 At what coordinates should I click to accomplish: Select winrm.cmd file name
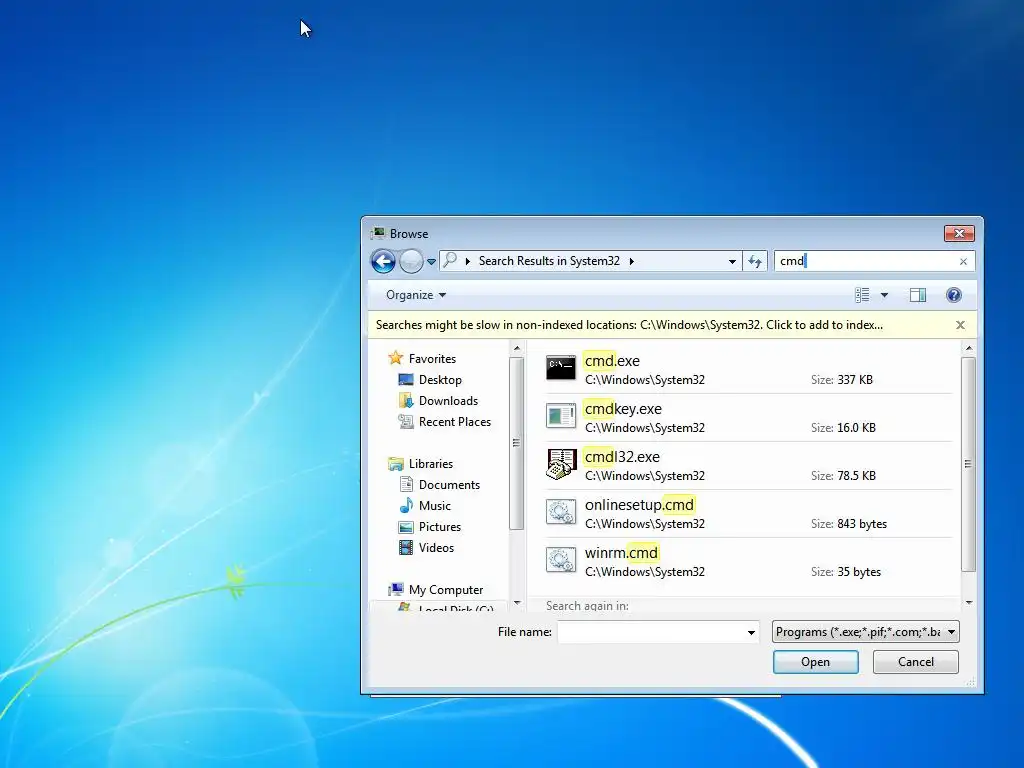621,552
